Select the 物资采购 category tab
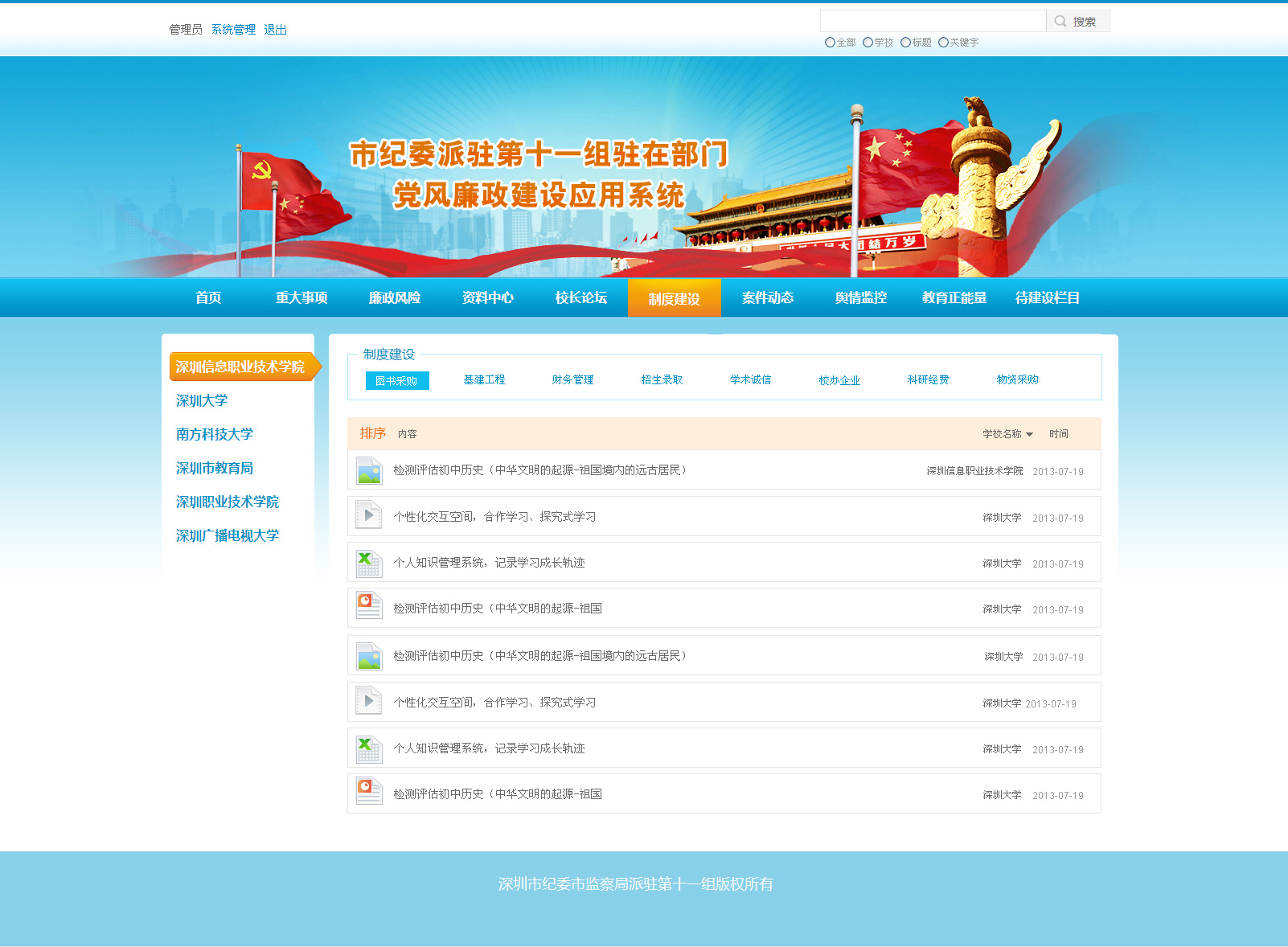The image size is (1288, 947). click(x=1017, y=379)
